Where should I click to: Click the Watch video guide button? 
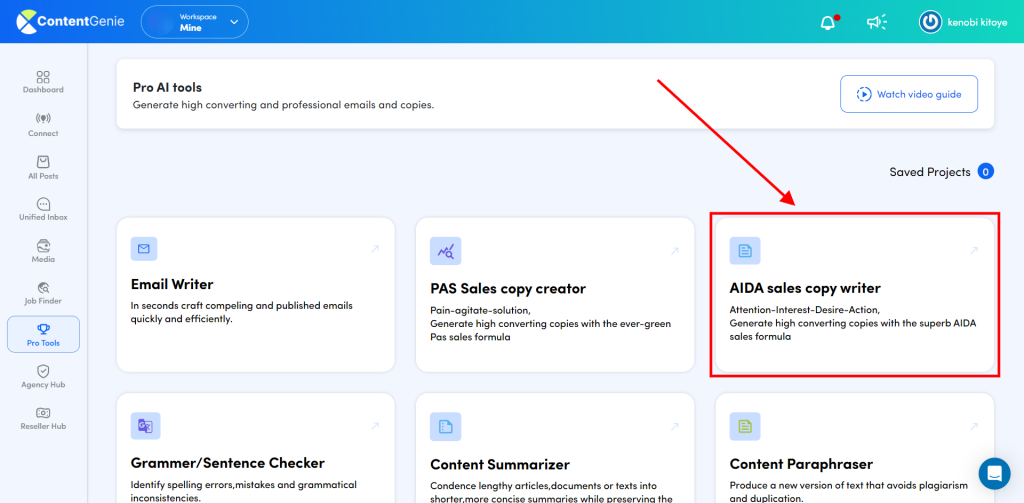tap(909, 94)
